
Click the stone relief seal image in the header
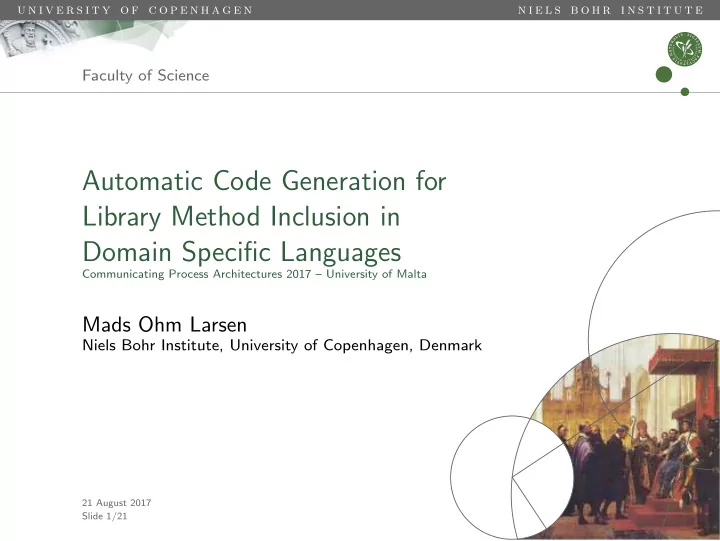tap(39, 38)
